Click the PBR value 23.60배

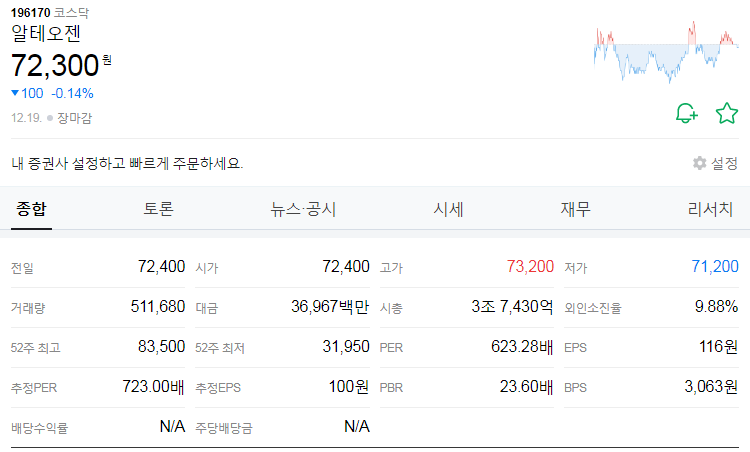click(527, 386)
